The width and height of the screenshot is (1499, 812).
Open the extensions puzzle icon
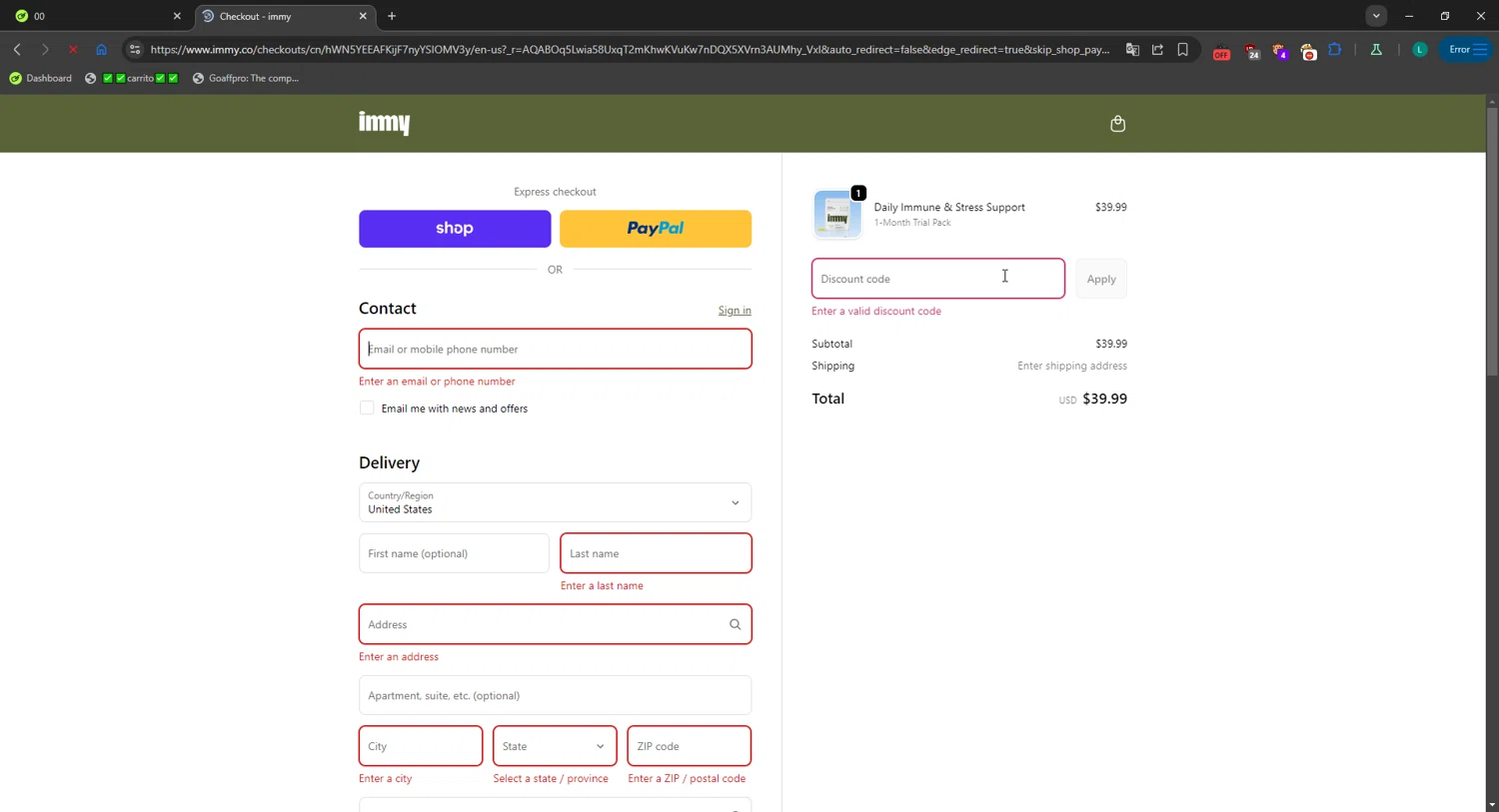(x=1335, y=49)
